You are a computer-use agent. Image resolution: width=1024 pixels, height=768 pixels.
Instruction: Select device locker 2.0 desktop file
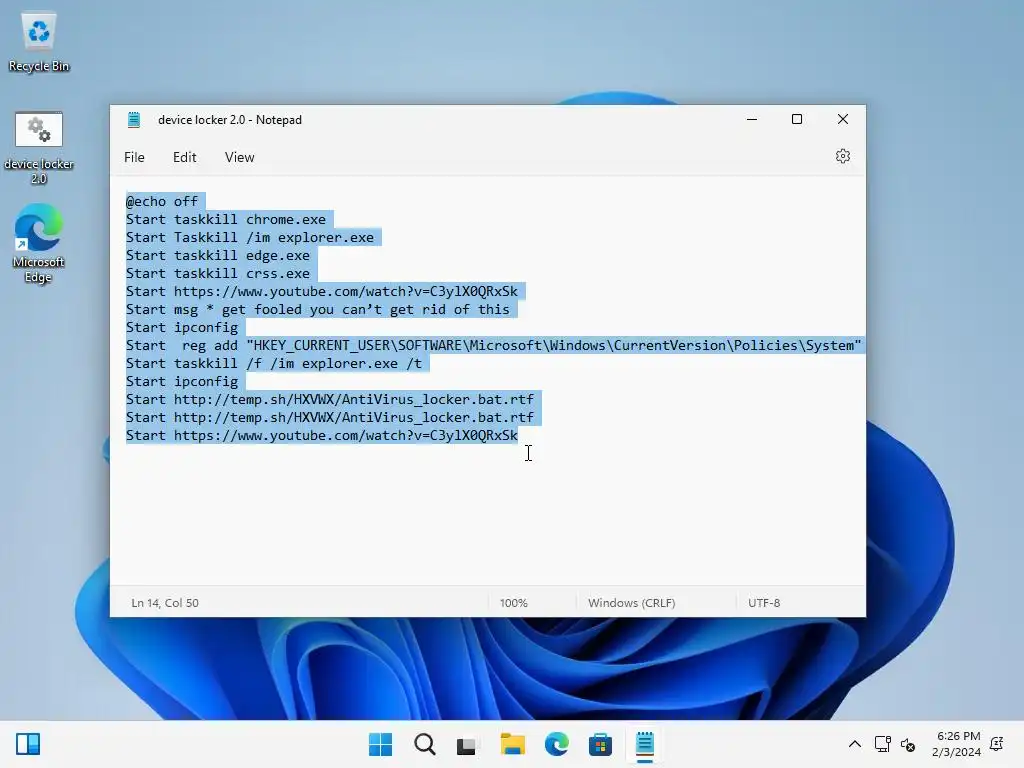pos(39,148)
